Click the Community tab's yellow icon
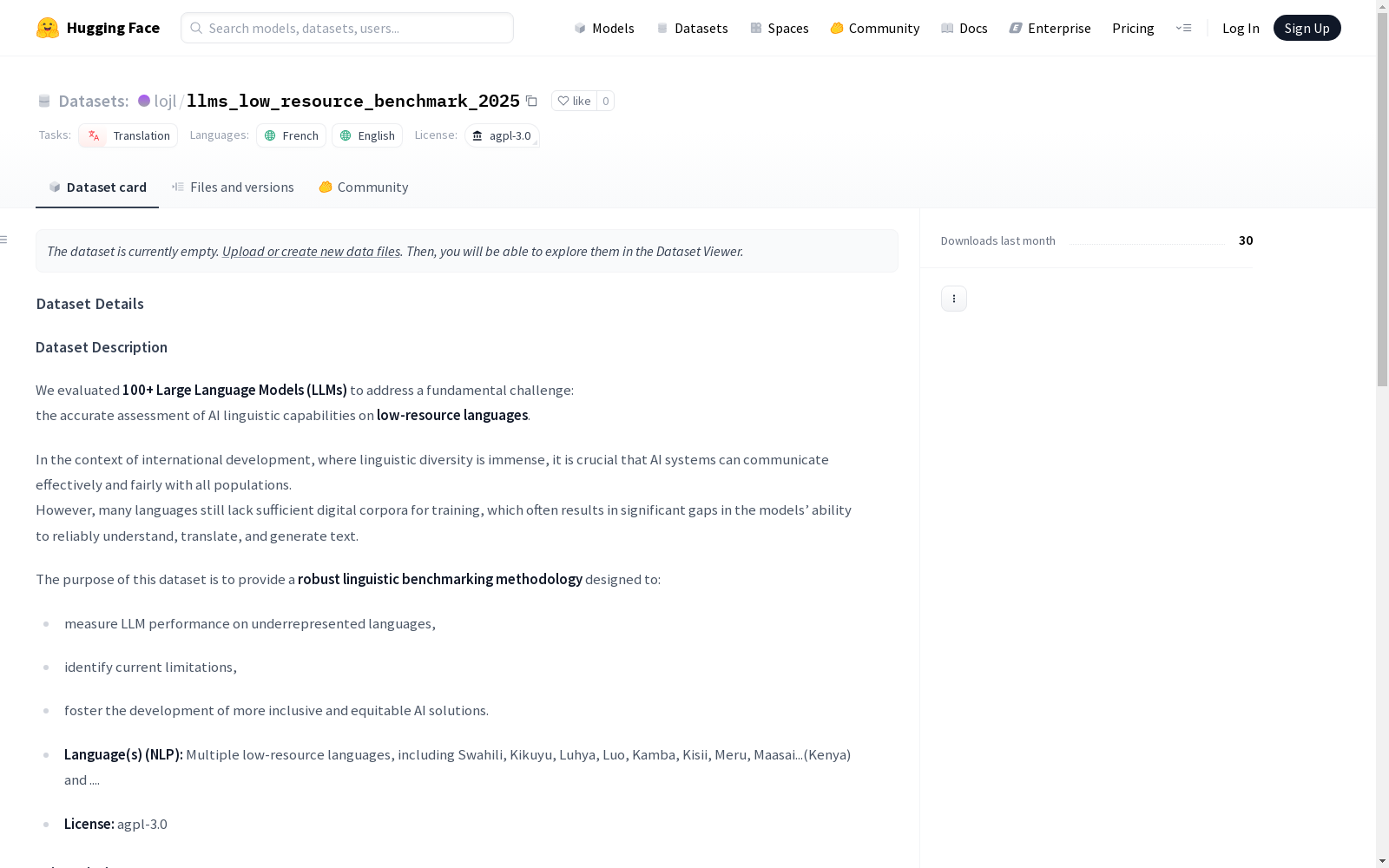This screenshot has height=868, width=1389. click(326, 187)
